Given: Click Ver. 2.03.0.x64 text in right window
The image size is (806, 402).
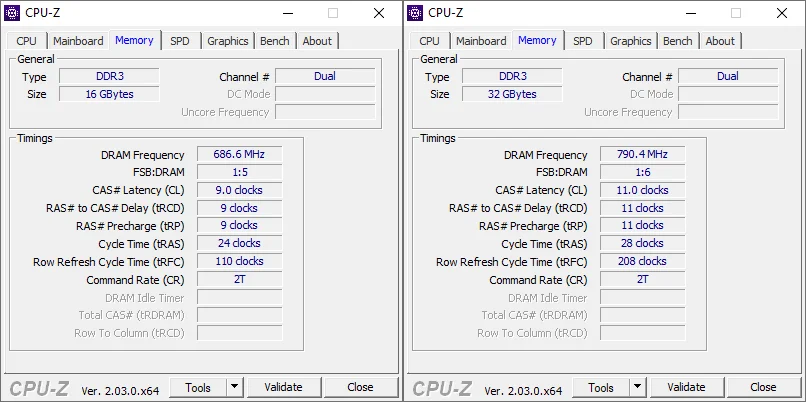Looking at the screenshot, I should pyautogui.click(x=523, y=391).
